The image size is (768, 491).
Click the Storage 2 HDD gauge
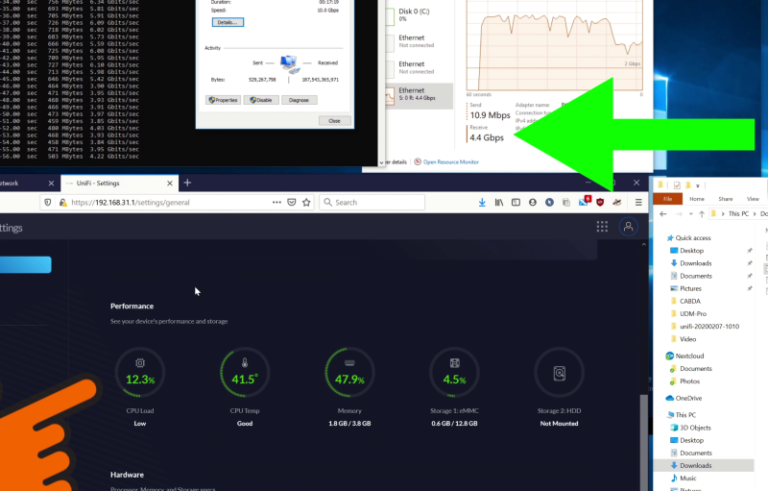point(559,372)
